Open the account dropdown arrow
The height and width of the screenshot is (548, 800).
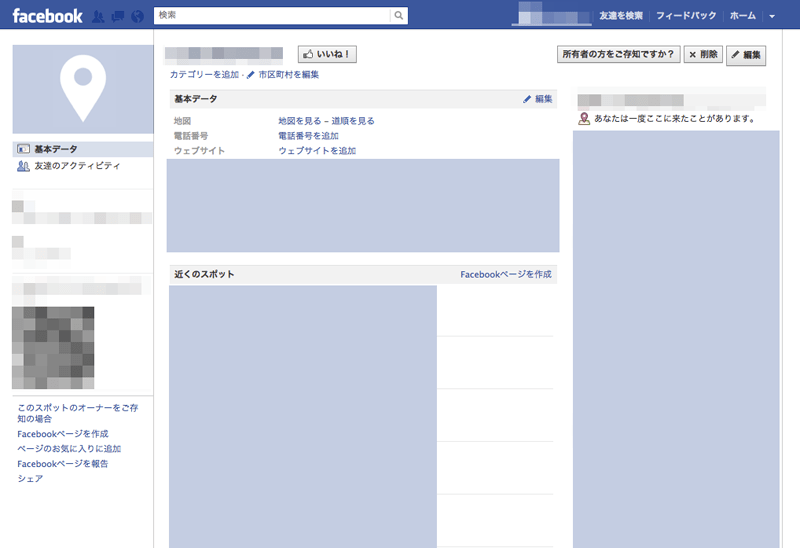(772, 16)
